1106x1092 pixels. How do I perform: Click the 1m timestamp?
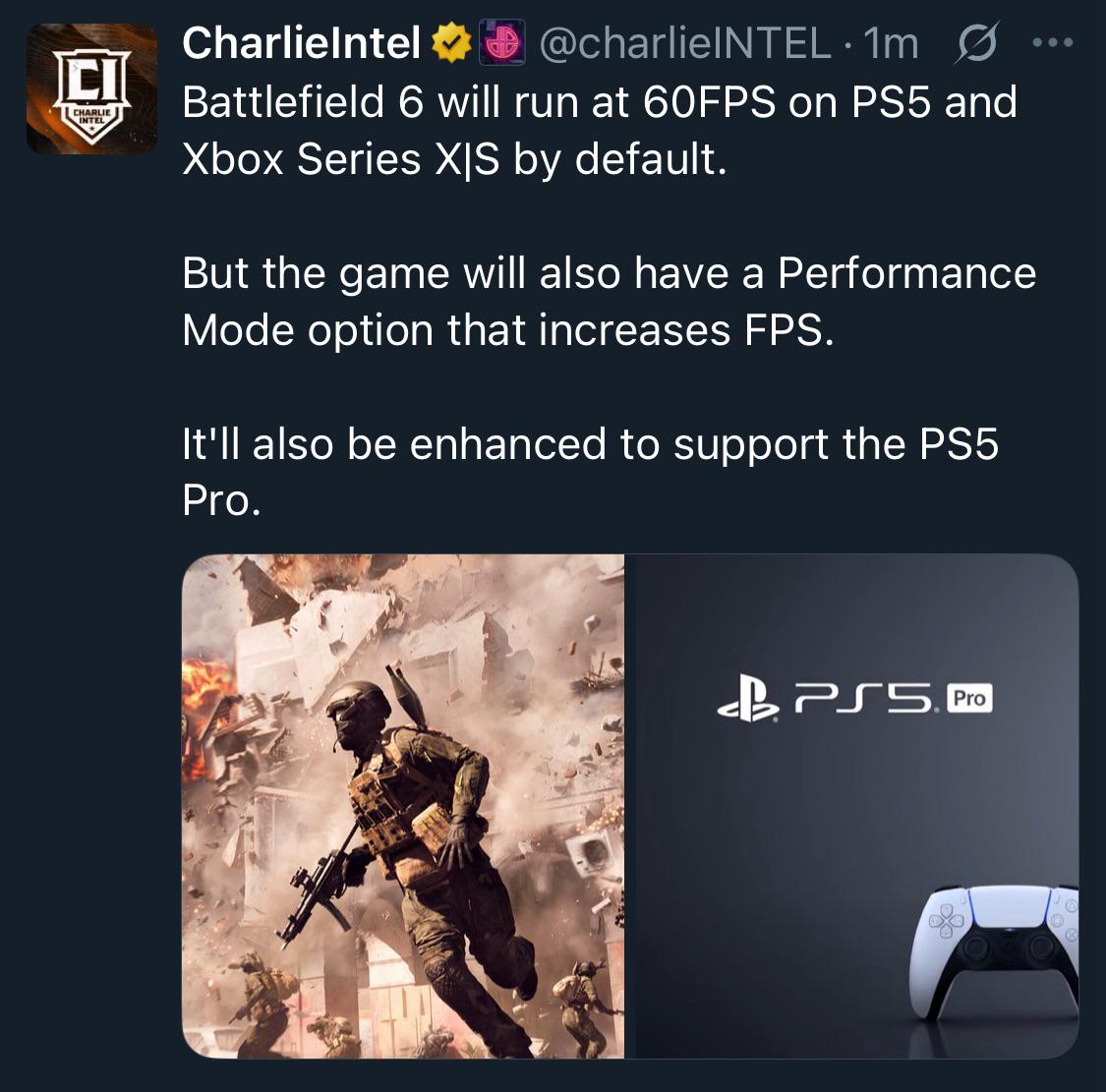(891, 43)
